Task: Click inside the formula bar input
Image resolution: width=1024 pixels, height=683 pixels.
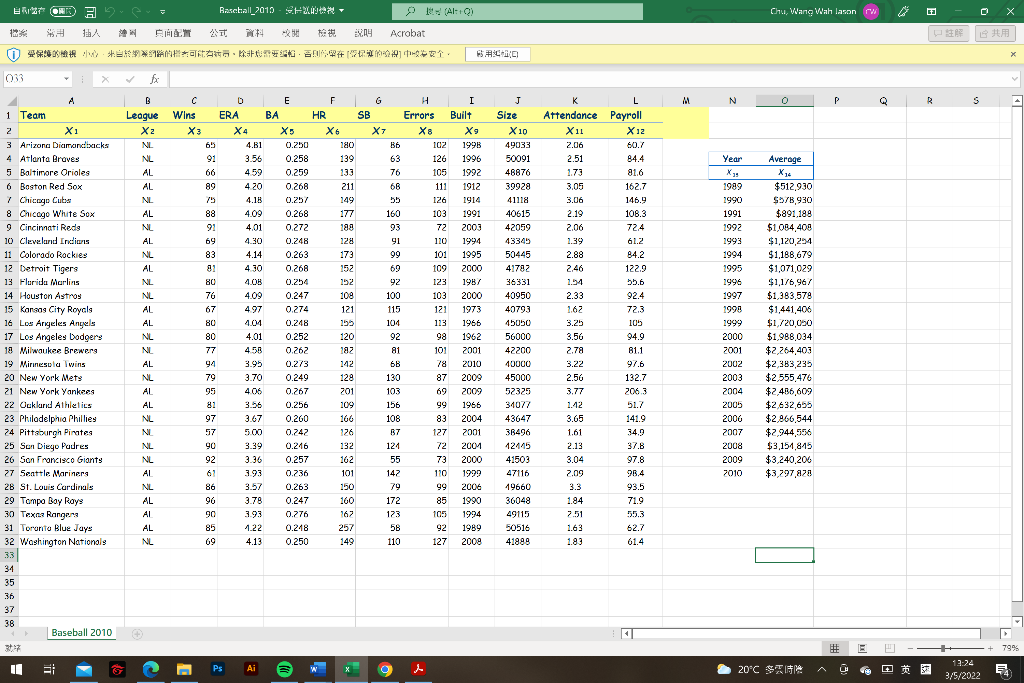Action: [x=580, y=78]
